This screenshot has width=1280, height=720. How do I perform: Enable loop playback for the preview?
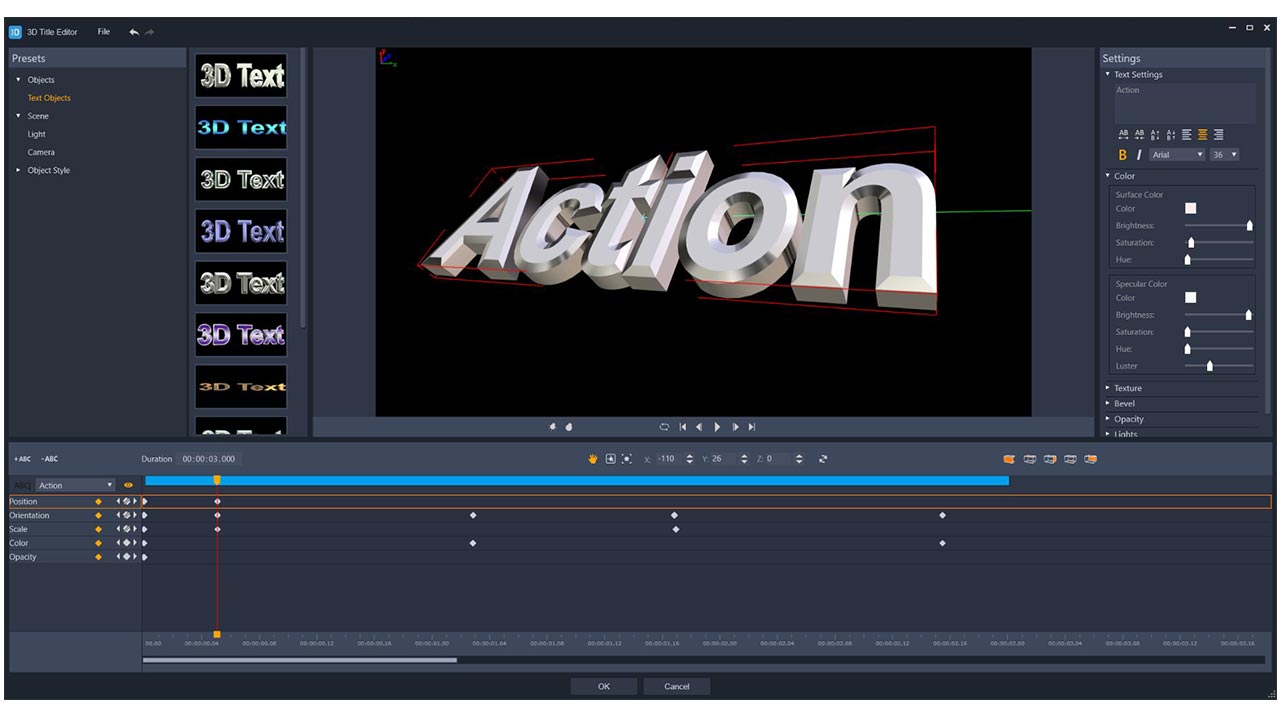pyautogui.click(x=663, y=426)
